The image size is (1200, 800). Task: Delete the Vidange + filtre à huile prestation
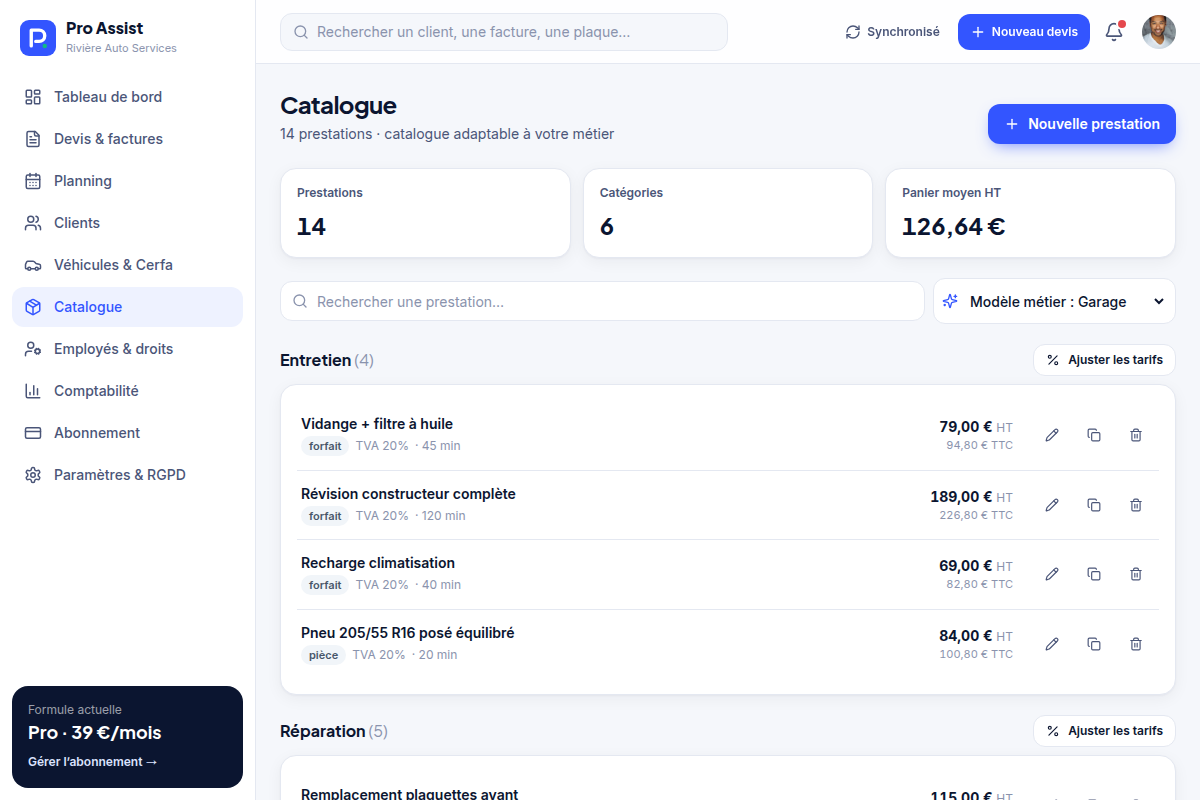(1136, 435)
